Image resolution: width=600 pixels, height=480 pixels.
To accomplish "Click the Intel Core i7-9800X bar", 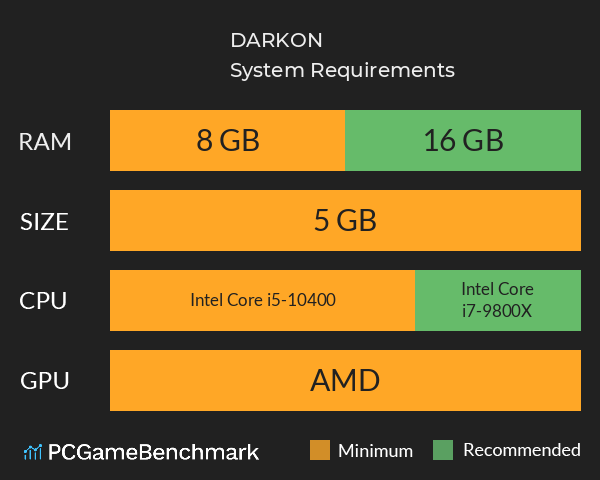I will point(497,300).
